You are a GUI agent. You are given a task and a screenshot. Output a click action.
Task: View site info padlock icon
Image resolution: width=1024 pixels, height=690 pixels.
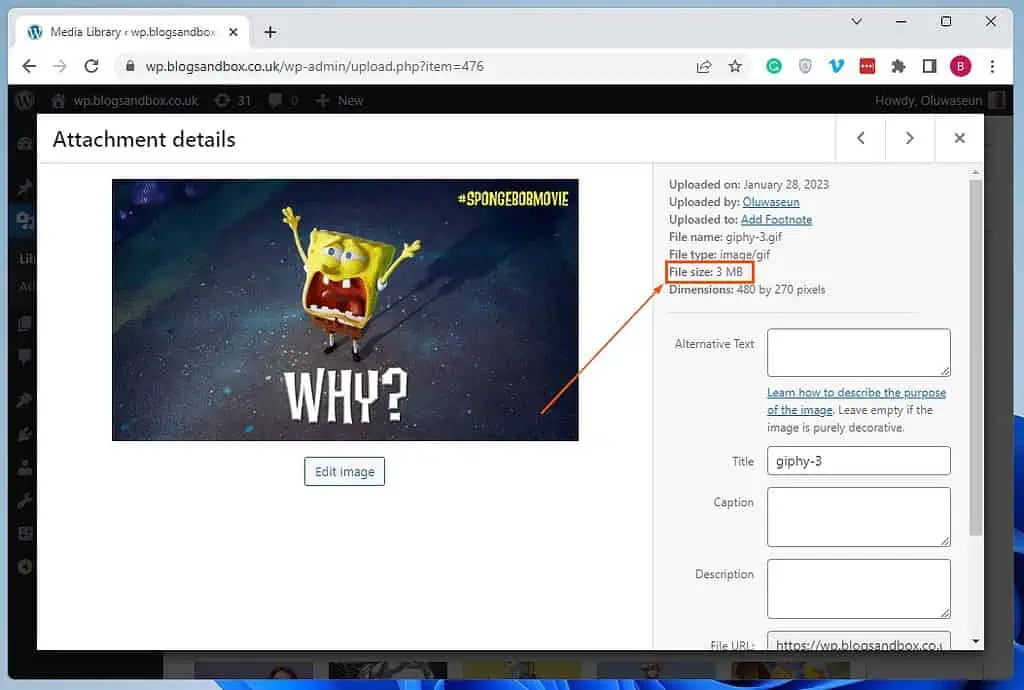click(x=130, y=66)
